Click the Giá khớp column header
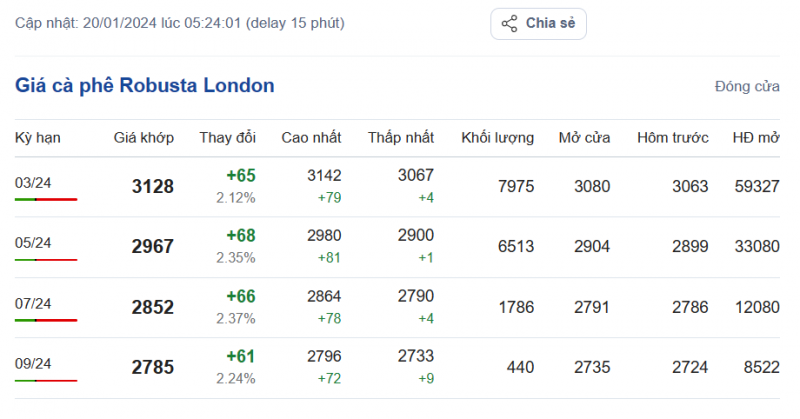 [x=144, y=137]
